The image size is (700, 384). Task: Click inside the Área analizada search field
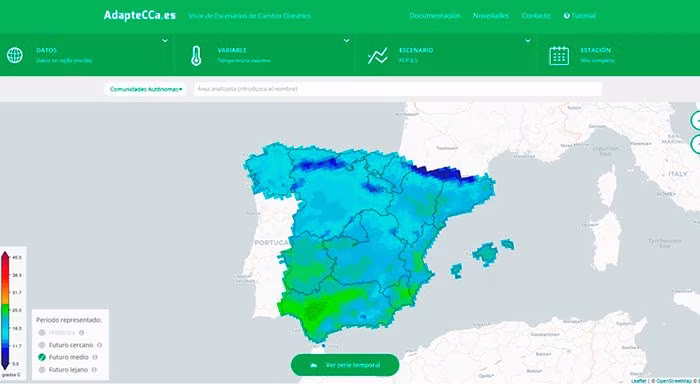tap(398, 89)
